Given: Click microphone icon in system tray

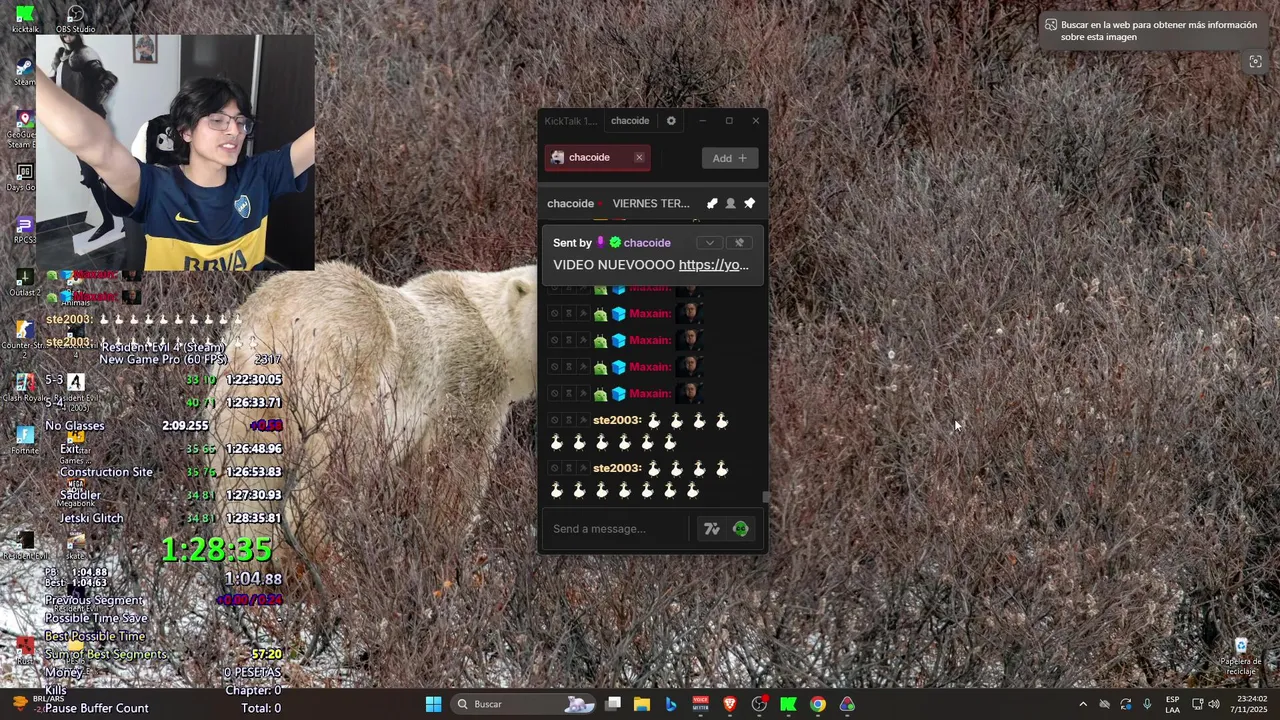Looking at the screenshot, I should tap(1147, 704).
